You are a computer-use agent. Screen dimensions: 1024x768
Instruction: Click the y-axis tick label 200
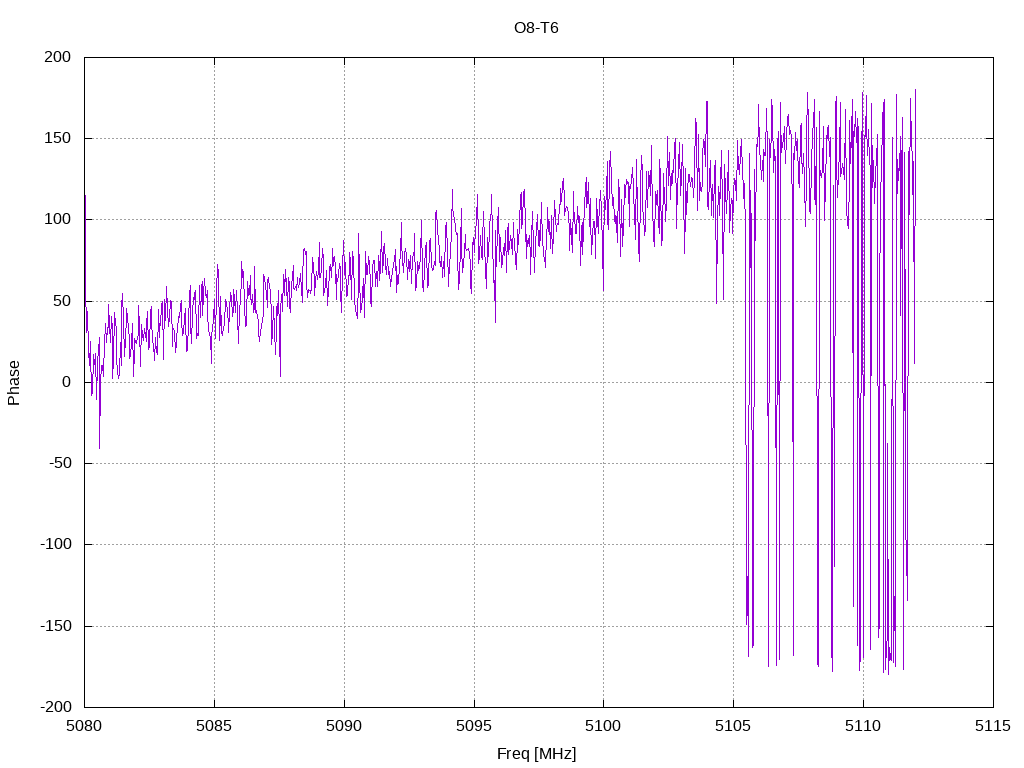[57, 57]
